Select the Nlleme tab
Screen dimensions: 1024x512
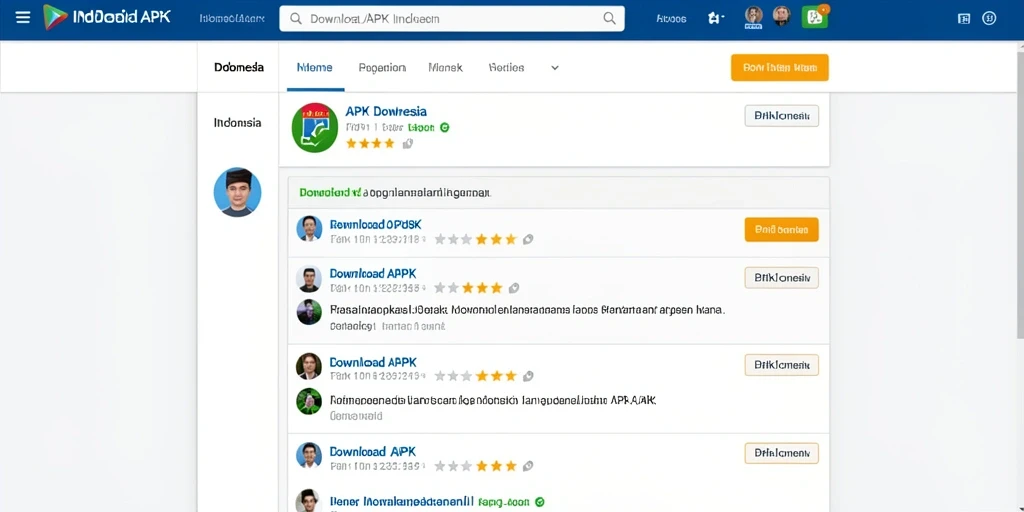pos(315,67)
